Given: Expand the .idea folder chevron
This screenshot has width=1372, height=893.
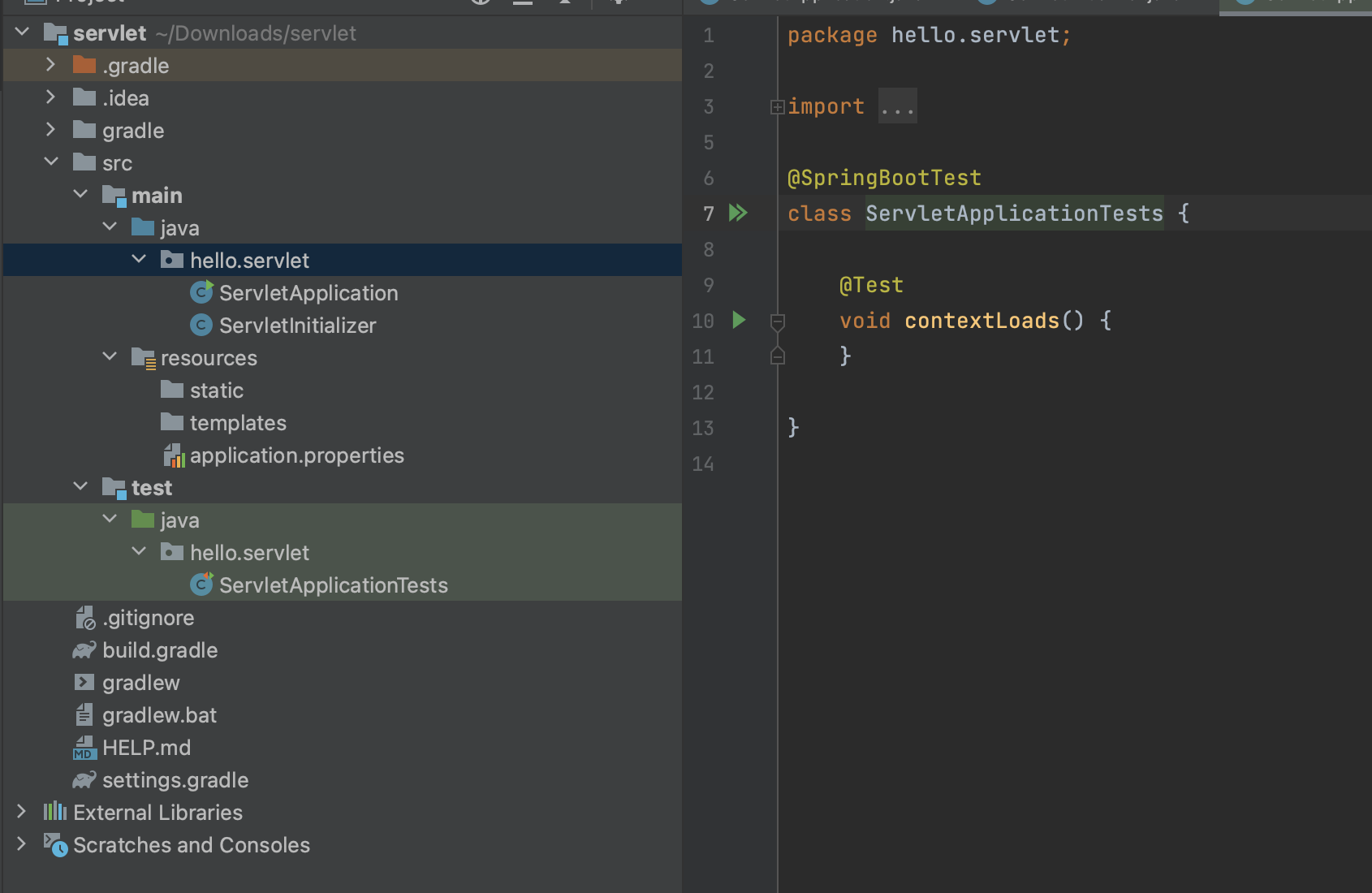Looking at the screenshot, I should (x=50, y=97).
